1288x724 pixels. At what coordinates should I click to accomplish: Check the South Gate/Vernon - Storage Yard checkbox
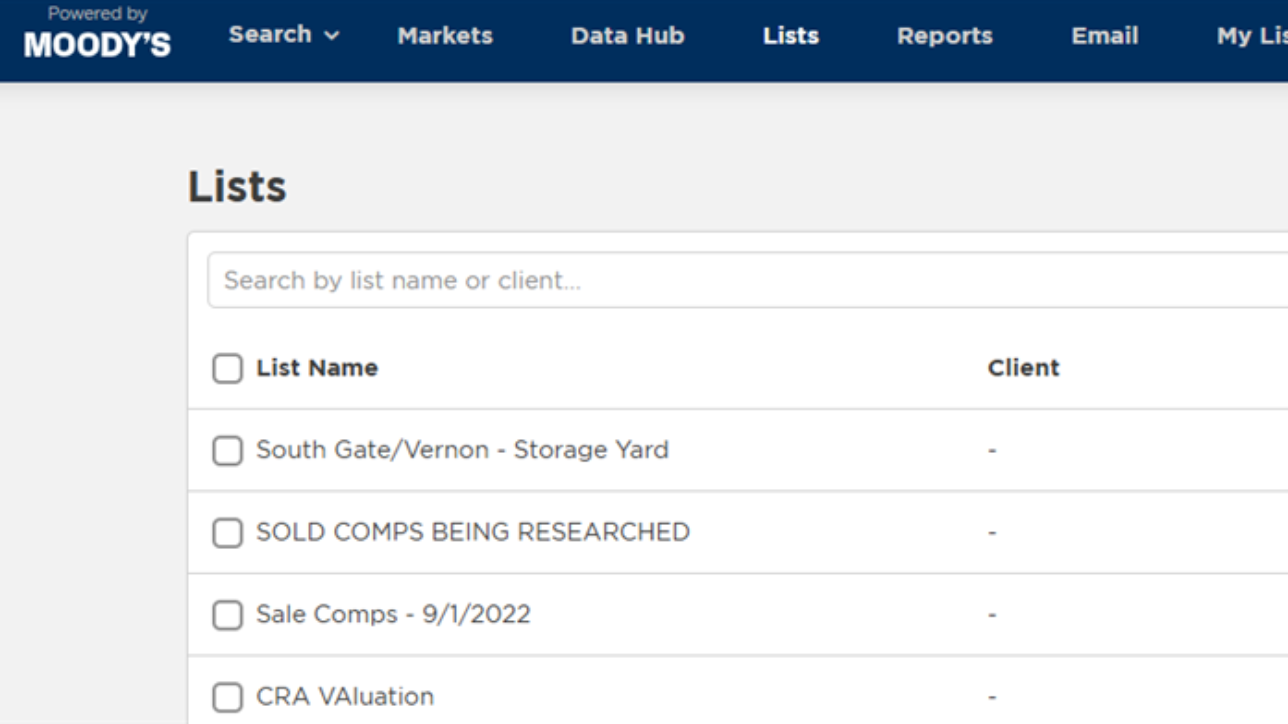(x=227, y=451)
